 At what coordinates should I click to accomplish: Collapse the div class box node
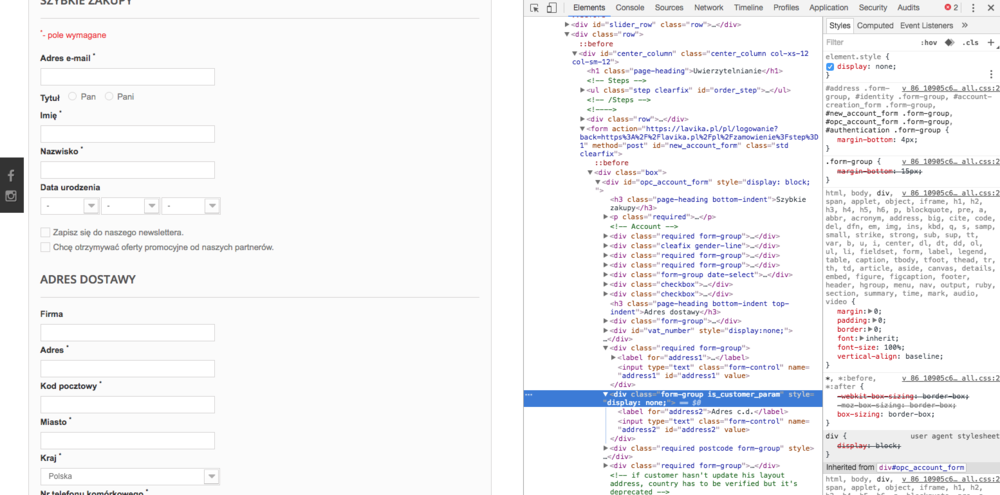[590, 172]
